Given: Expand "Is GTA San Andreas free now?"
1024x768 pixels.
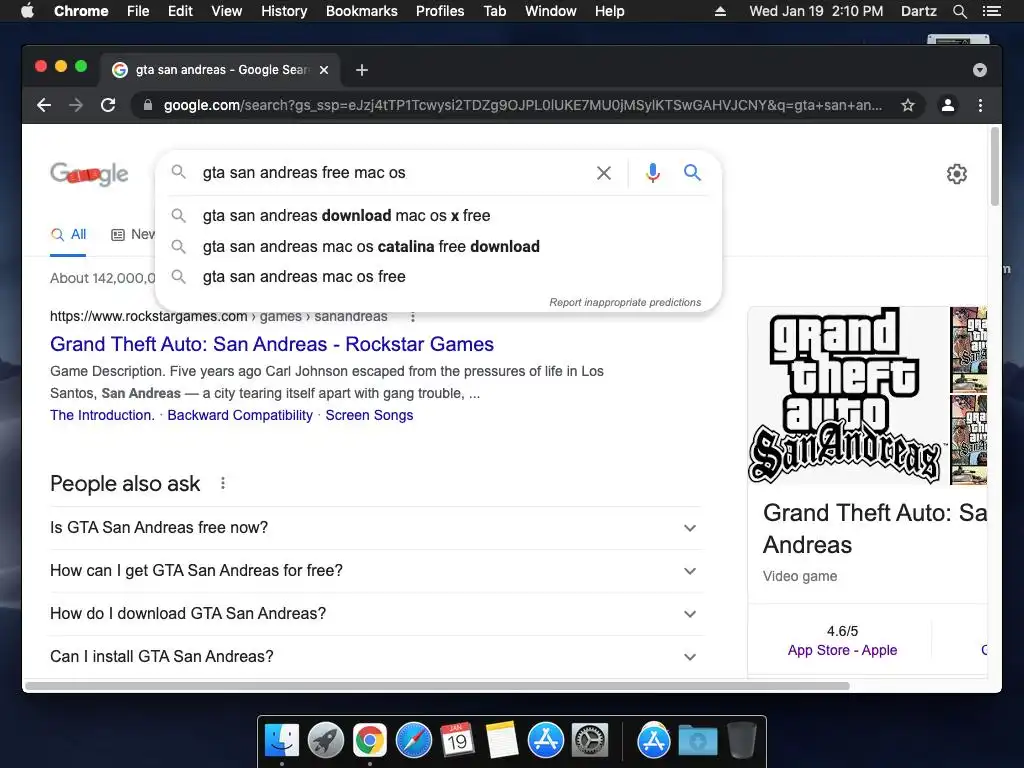Looking at the screenshot, I should (376, 528).
